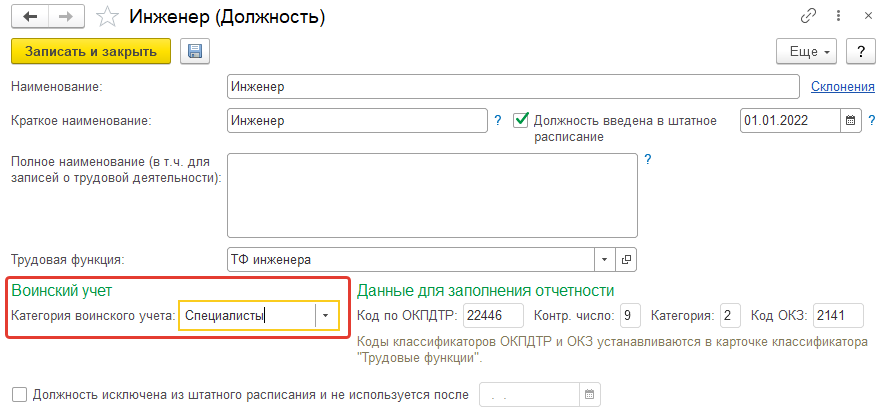Viewport: 888px width, 418px height.
Task: Click the Полное наименование text area
Action: pyautogui.click(x=432, y=195)
